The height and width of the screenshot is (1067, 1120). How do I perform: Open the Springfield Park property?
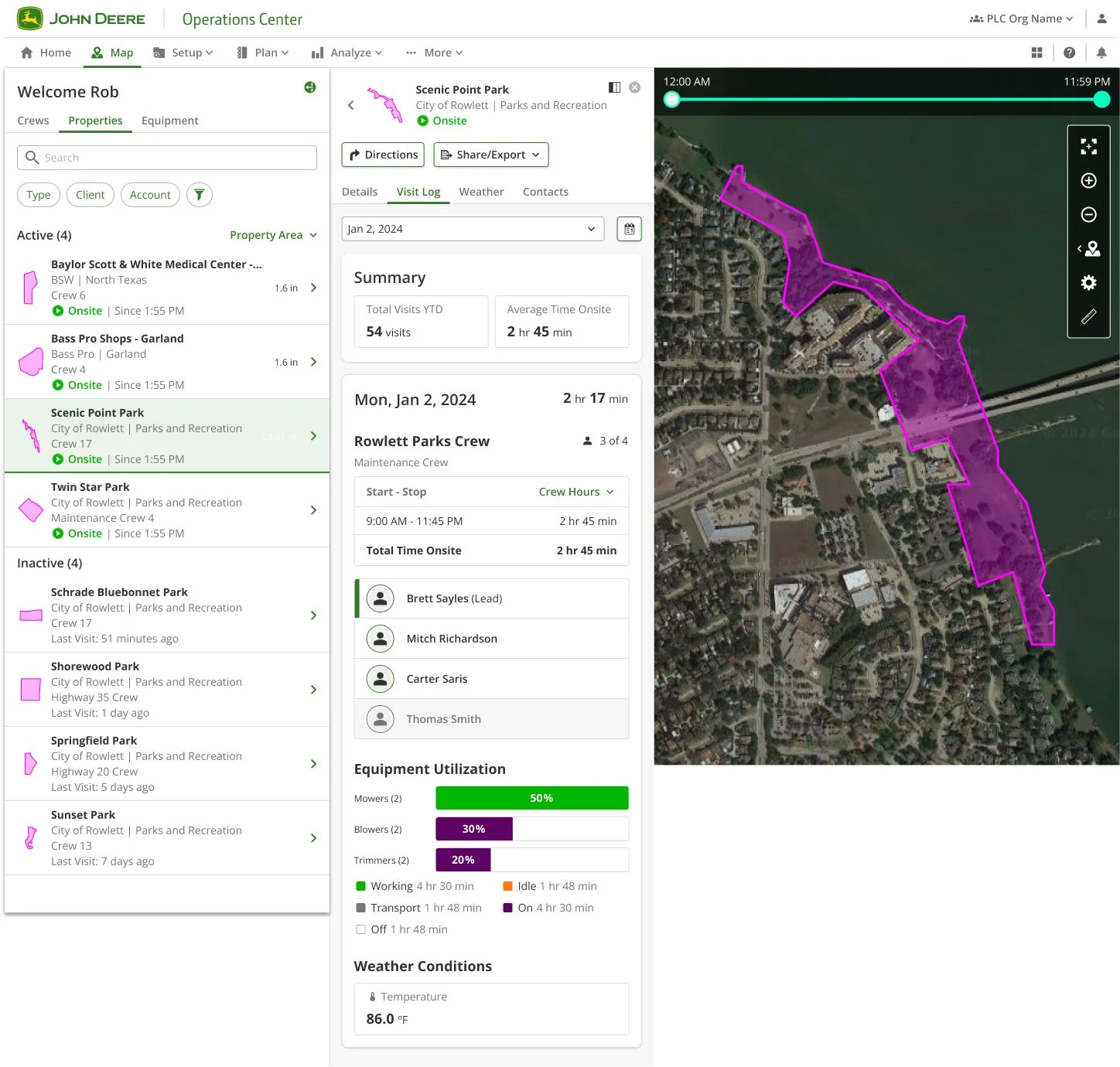tap(167, 764)
